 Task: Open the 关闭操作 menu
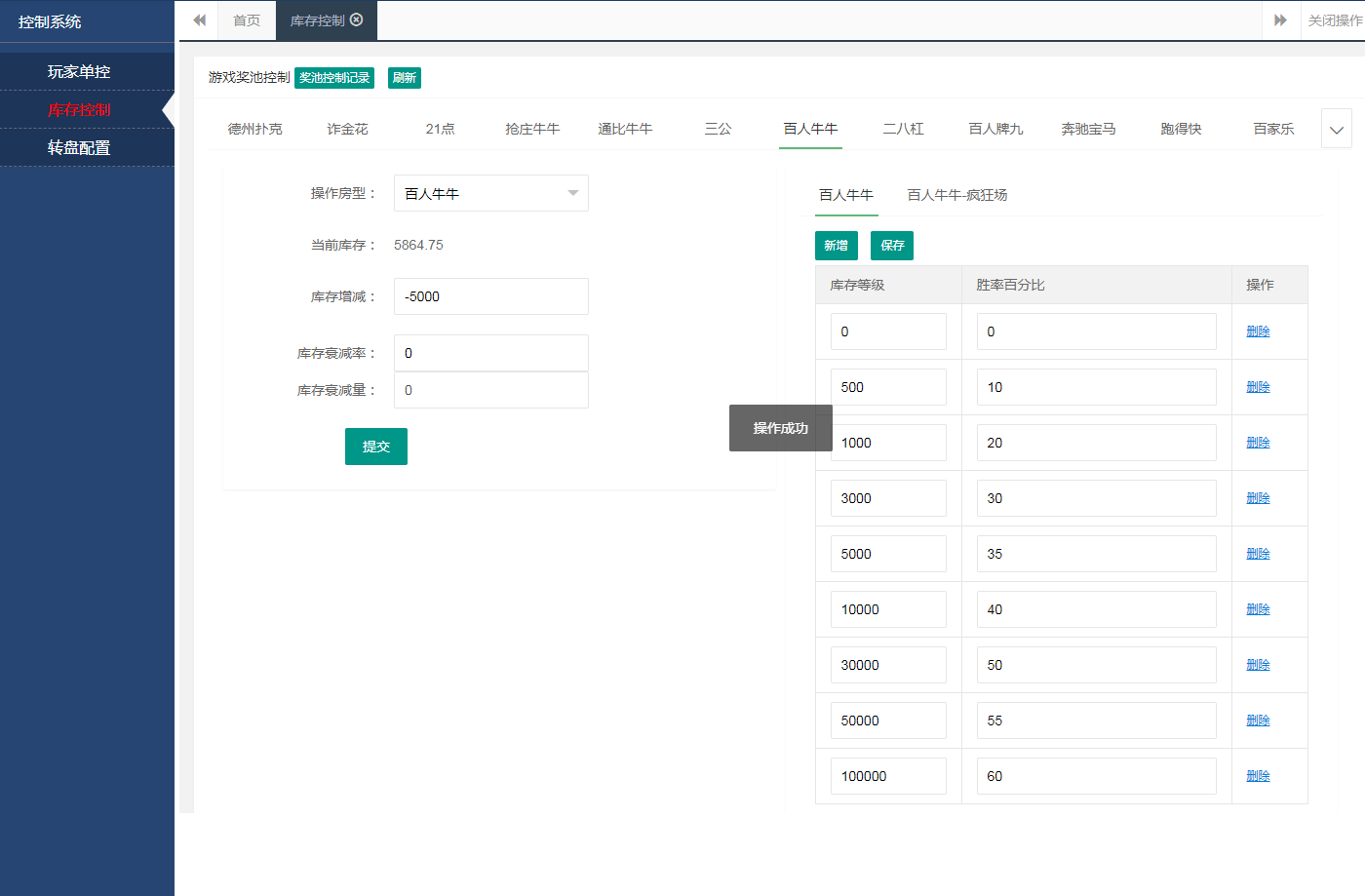tap(1334, 20)
